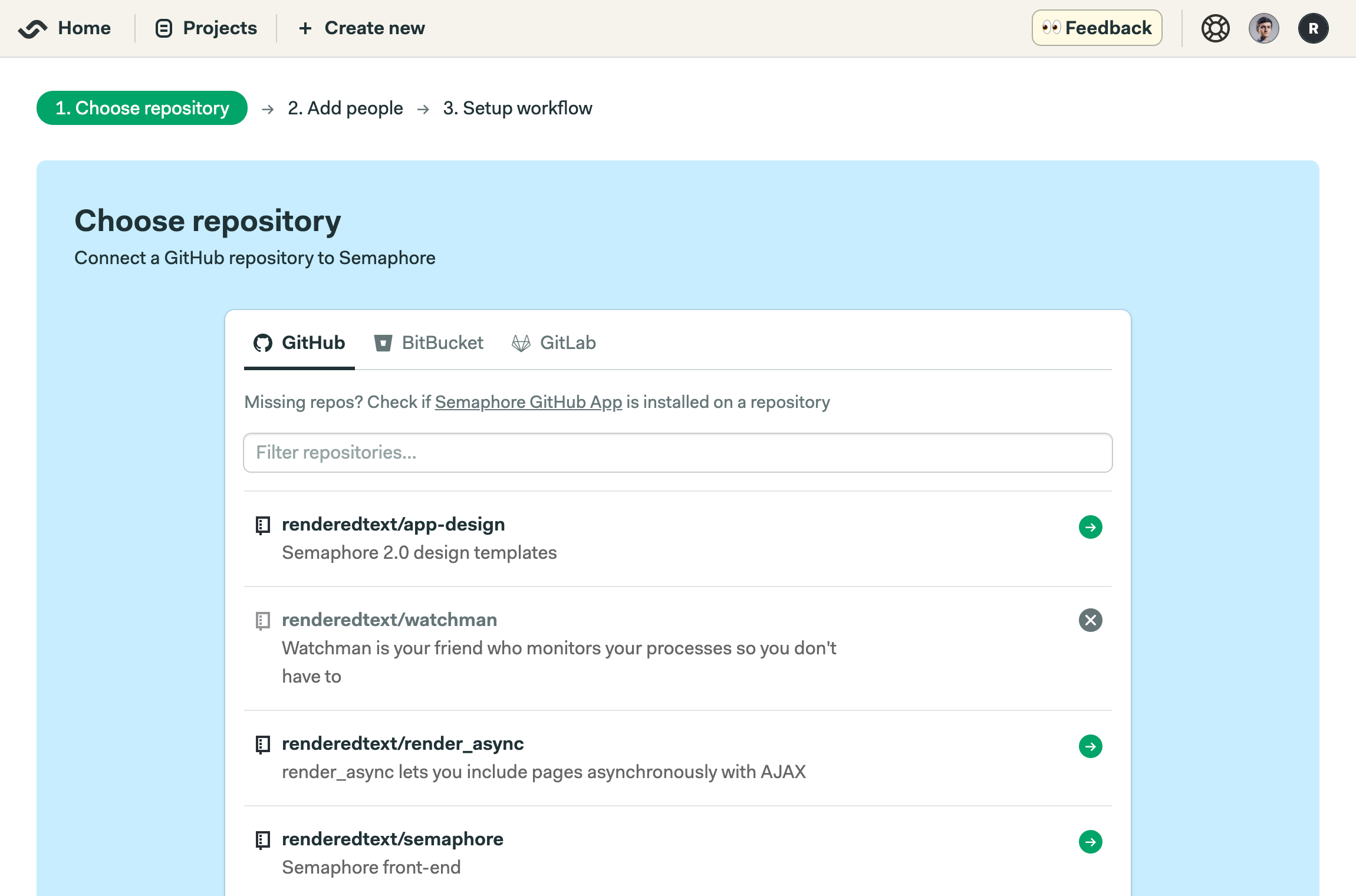This screenshot has width=1356, height=896.
Task: Click the GitHub octocat icon
Action: coord(263,342)
